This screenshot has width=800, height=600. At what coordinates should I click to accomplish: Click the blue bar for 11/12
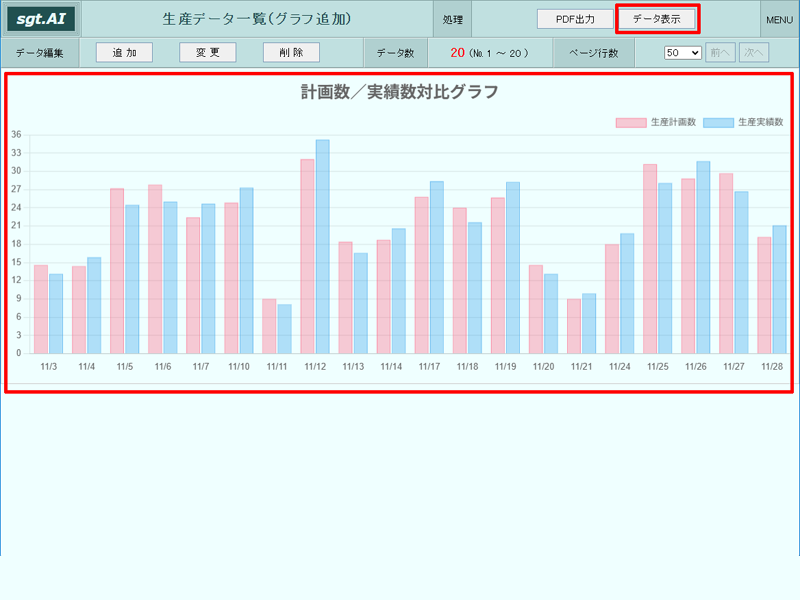[x=322, y=246]
